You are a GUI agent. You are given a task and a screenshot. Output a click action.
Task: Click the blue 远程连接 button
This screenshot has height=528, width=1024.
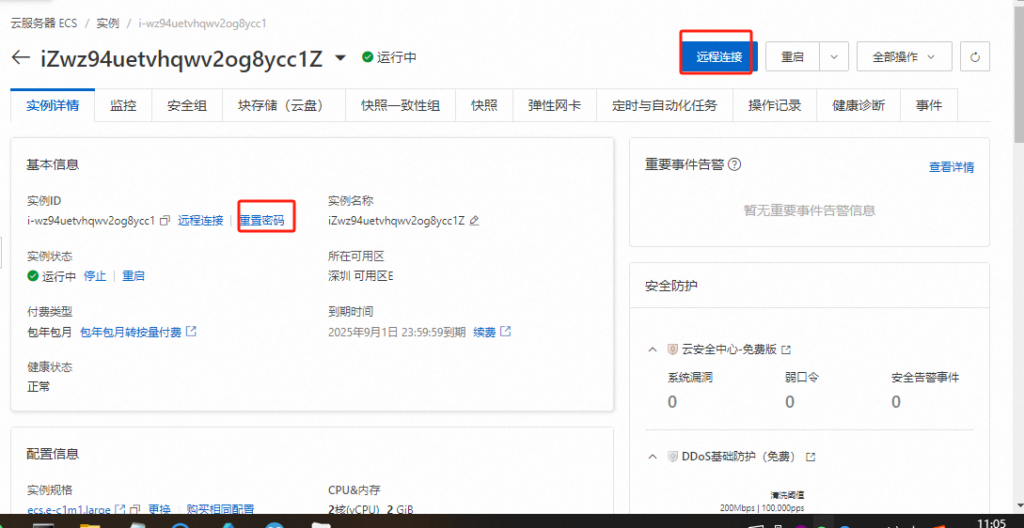pyautogui.click(x=719, y=57)
